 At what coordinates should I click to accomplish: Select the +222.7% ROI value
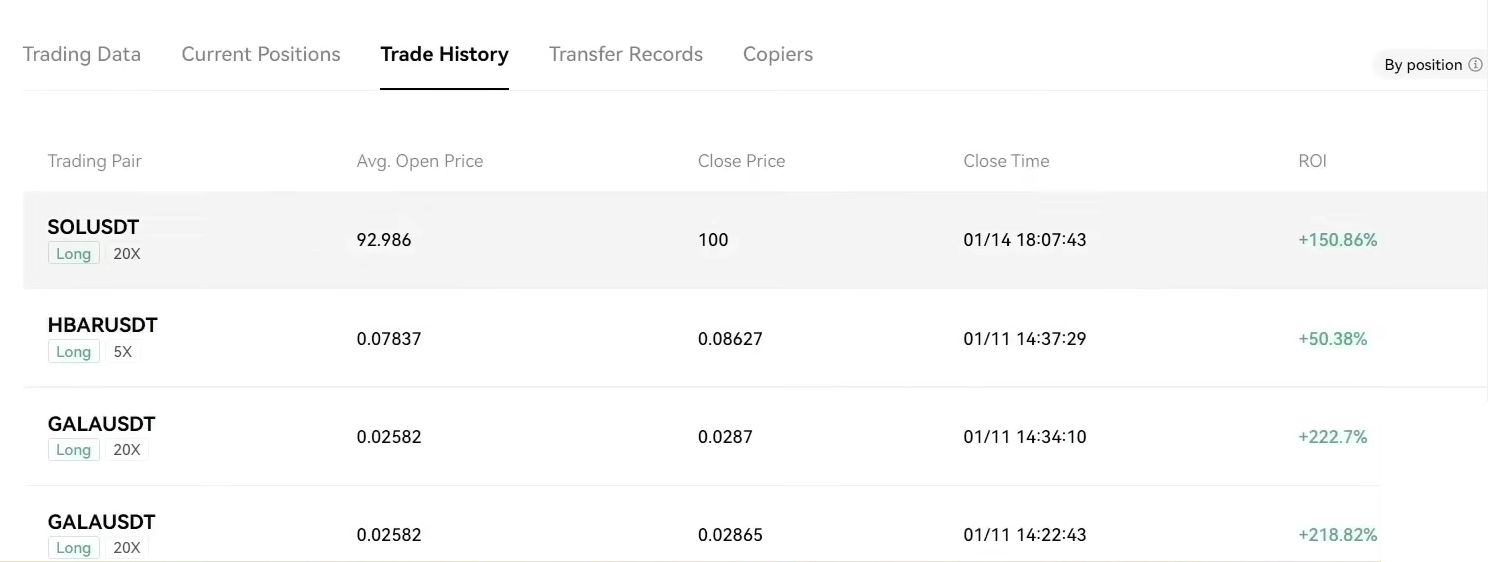(x=1332, y=437)
